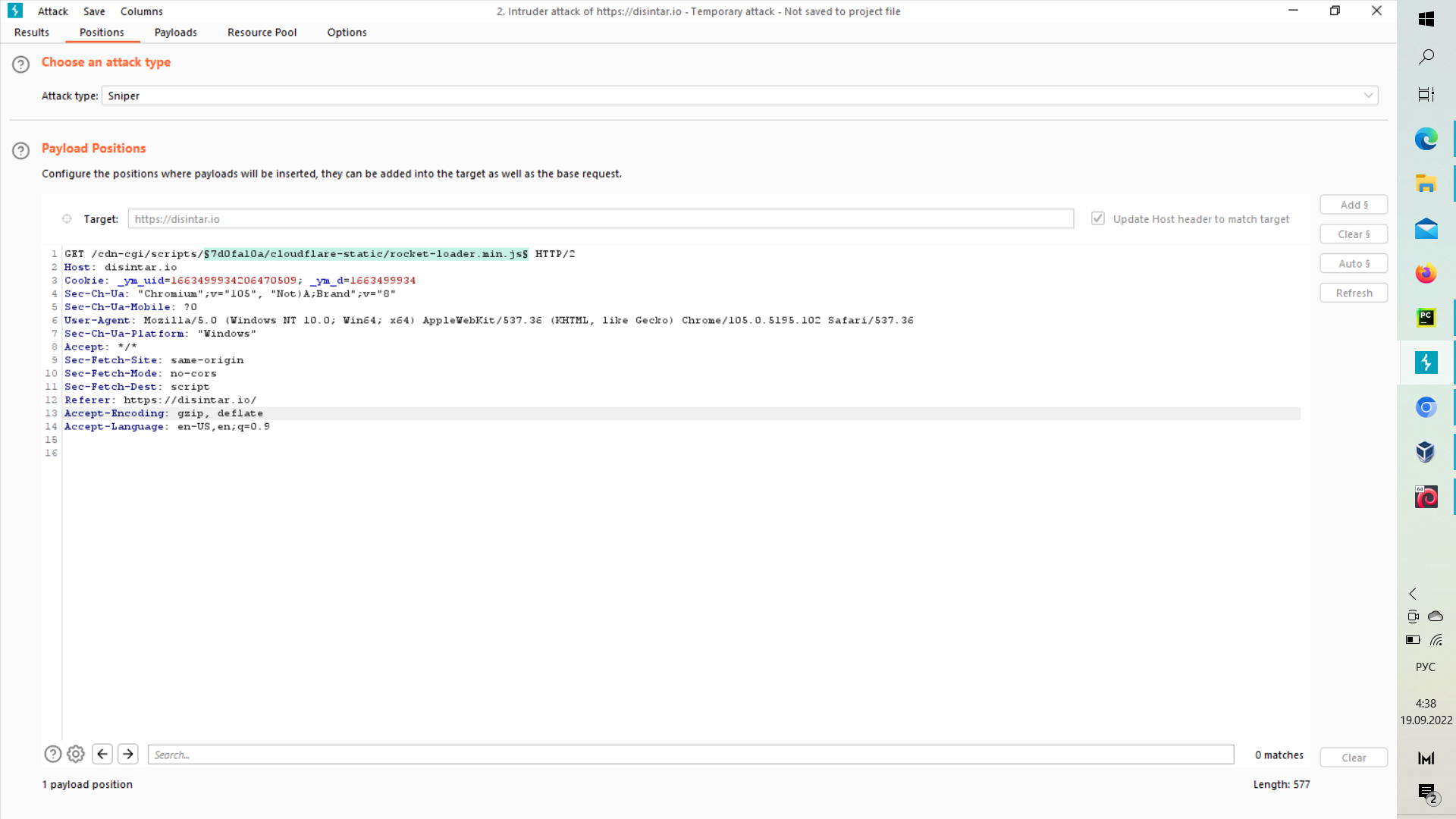The width and height of the screenshot is (1456, 819).
Task: Click the Accept-Encoding header line
Action: coord(164,413)
